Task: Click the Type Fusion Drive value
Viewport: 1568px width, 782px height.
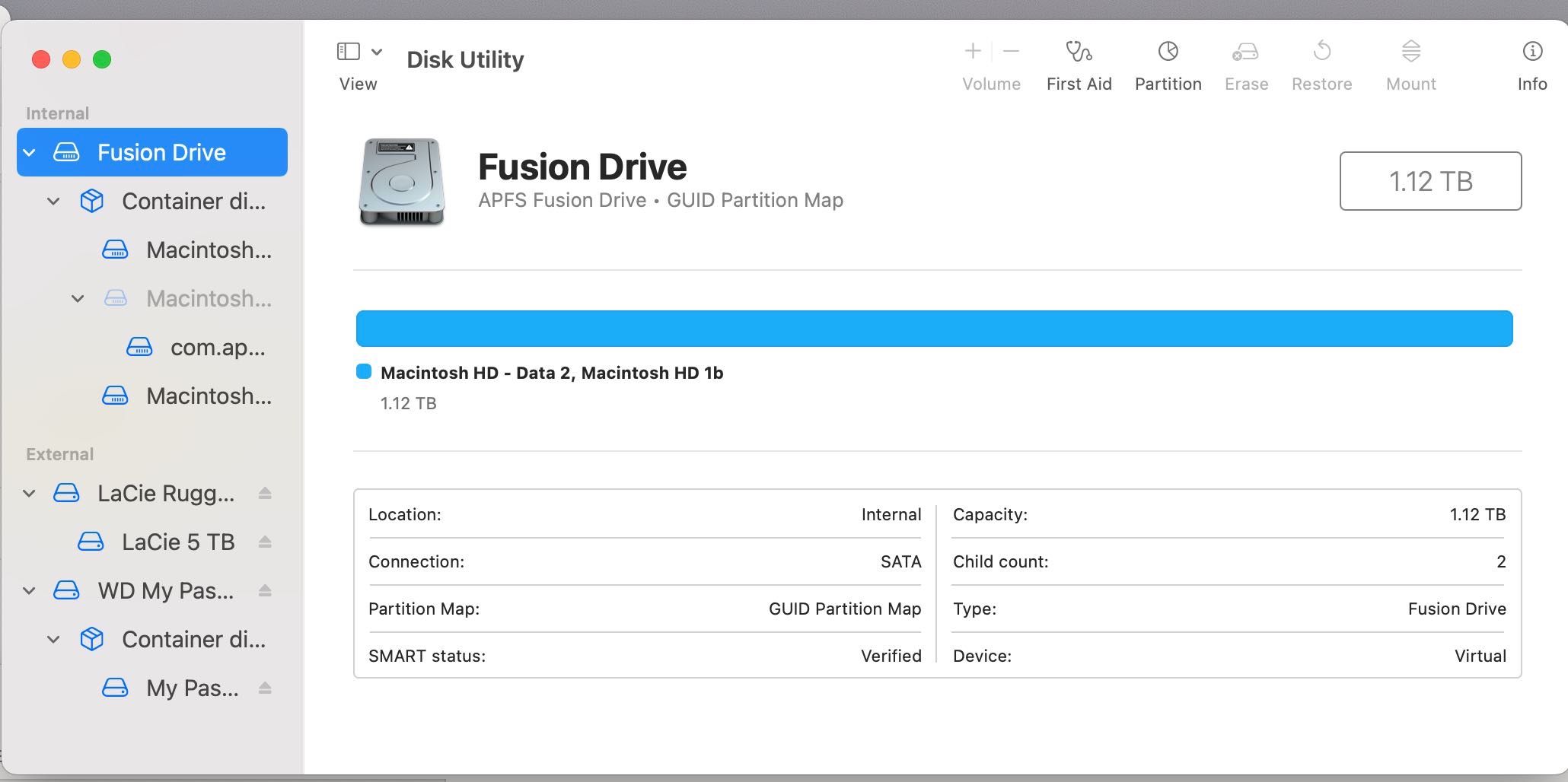Action: click(x=1457, y=609)
